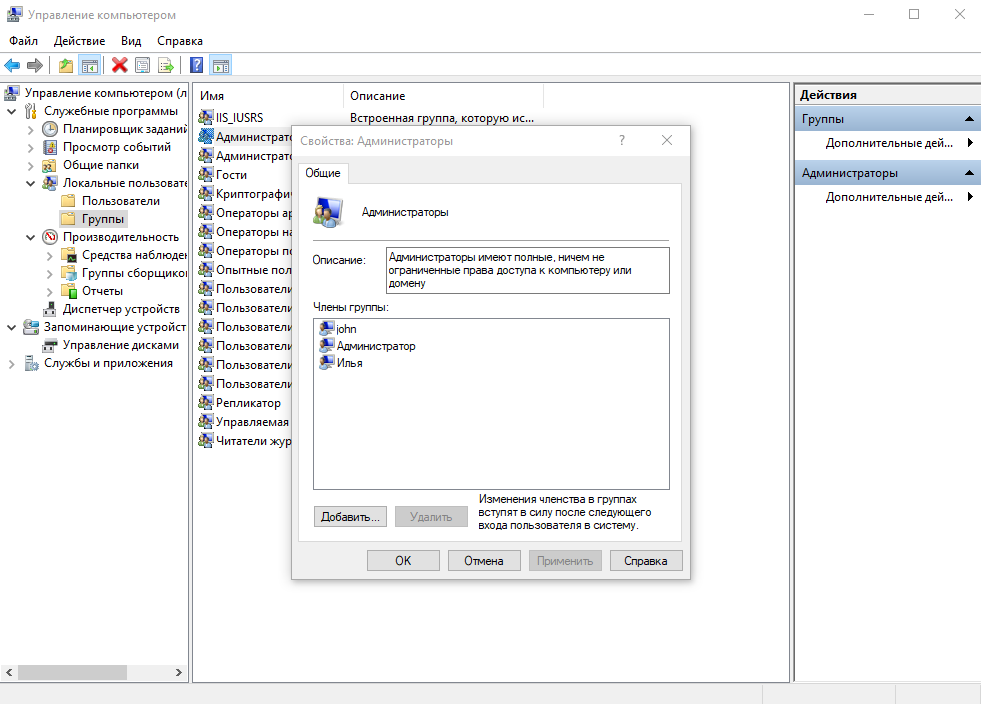
Task: Open the Properties toolbar icon
Action: tap(143, 65)
